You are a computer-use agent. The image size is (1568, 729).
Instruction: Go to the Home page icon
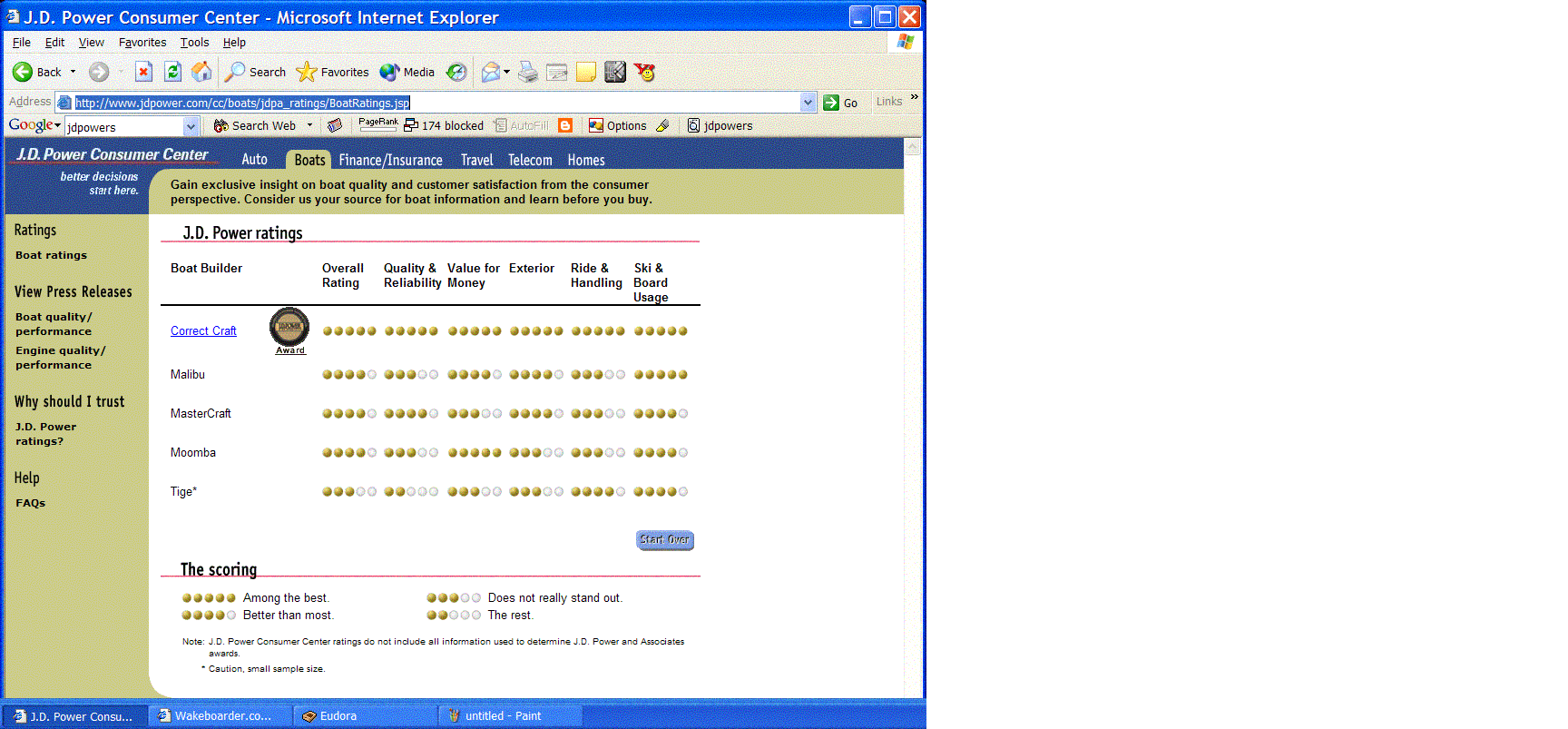pyautogui.click(x=201, y=72)
